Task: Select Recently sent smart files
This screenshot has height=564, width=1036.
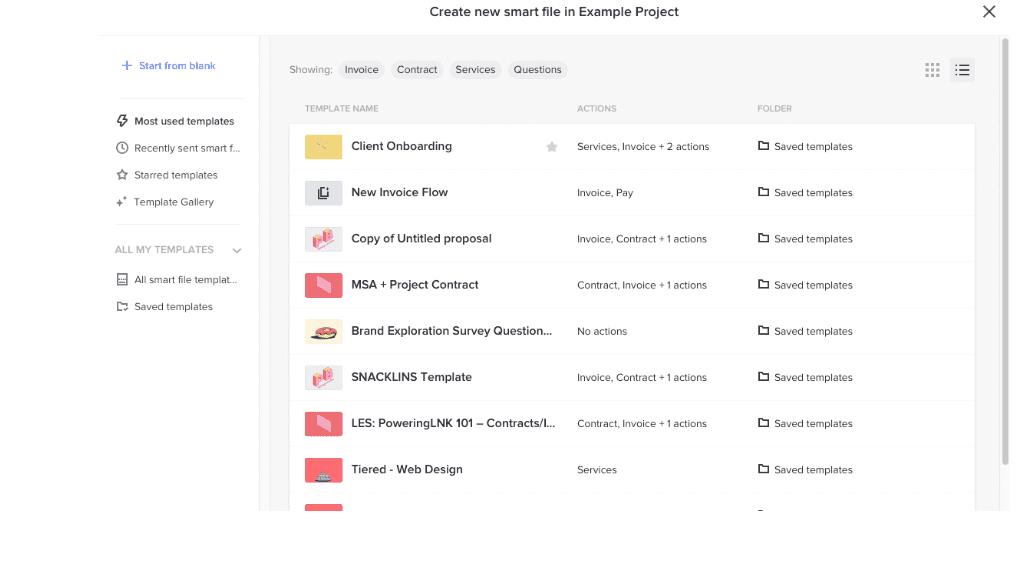Action: click(187, 148)
